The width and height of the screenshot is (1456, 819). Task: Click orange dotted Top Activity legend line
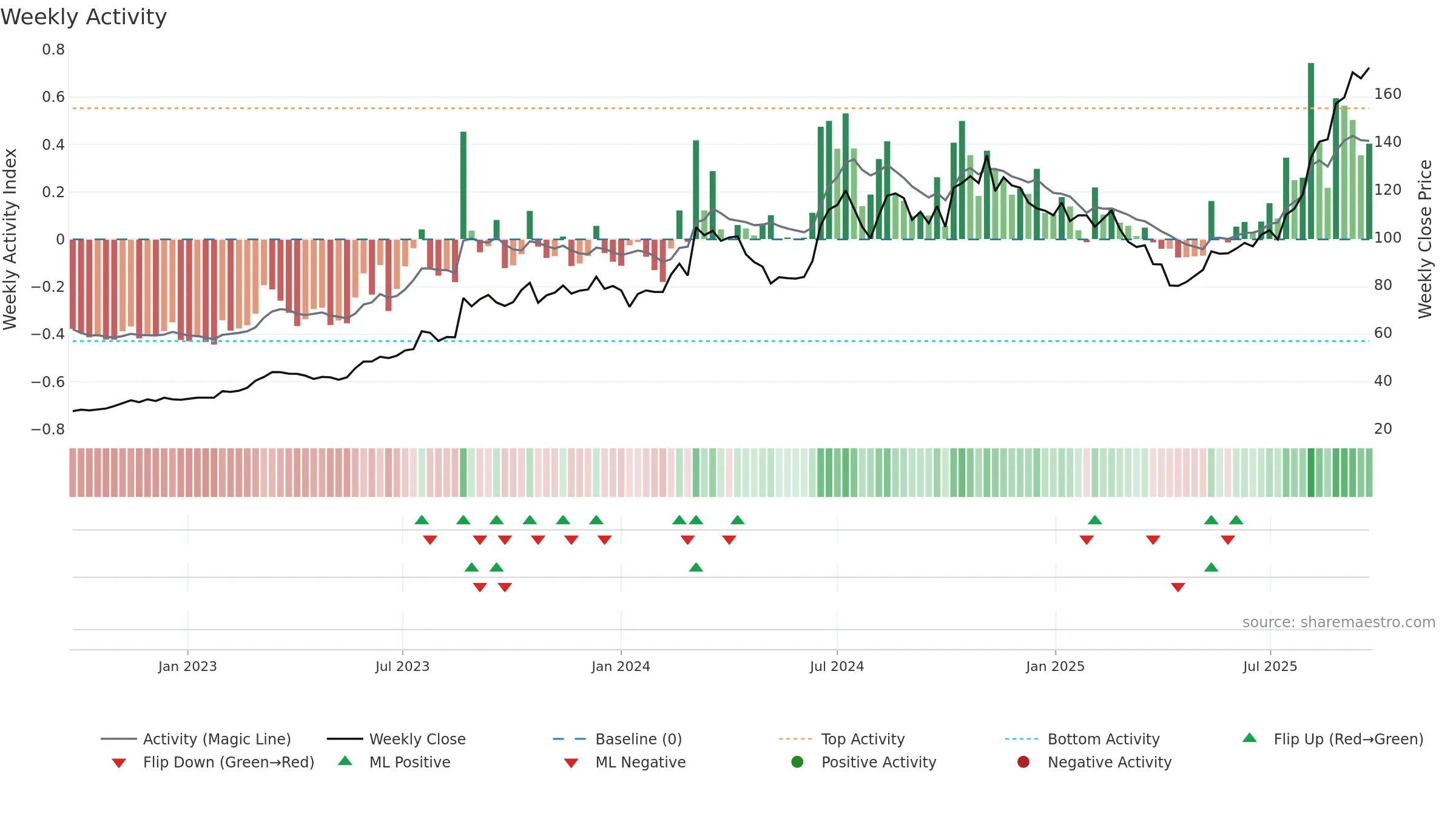795,739
